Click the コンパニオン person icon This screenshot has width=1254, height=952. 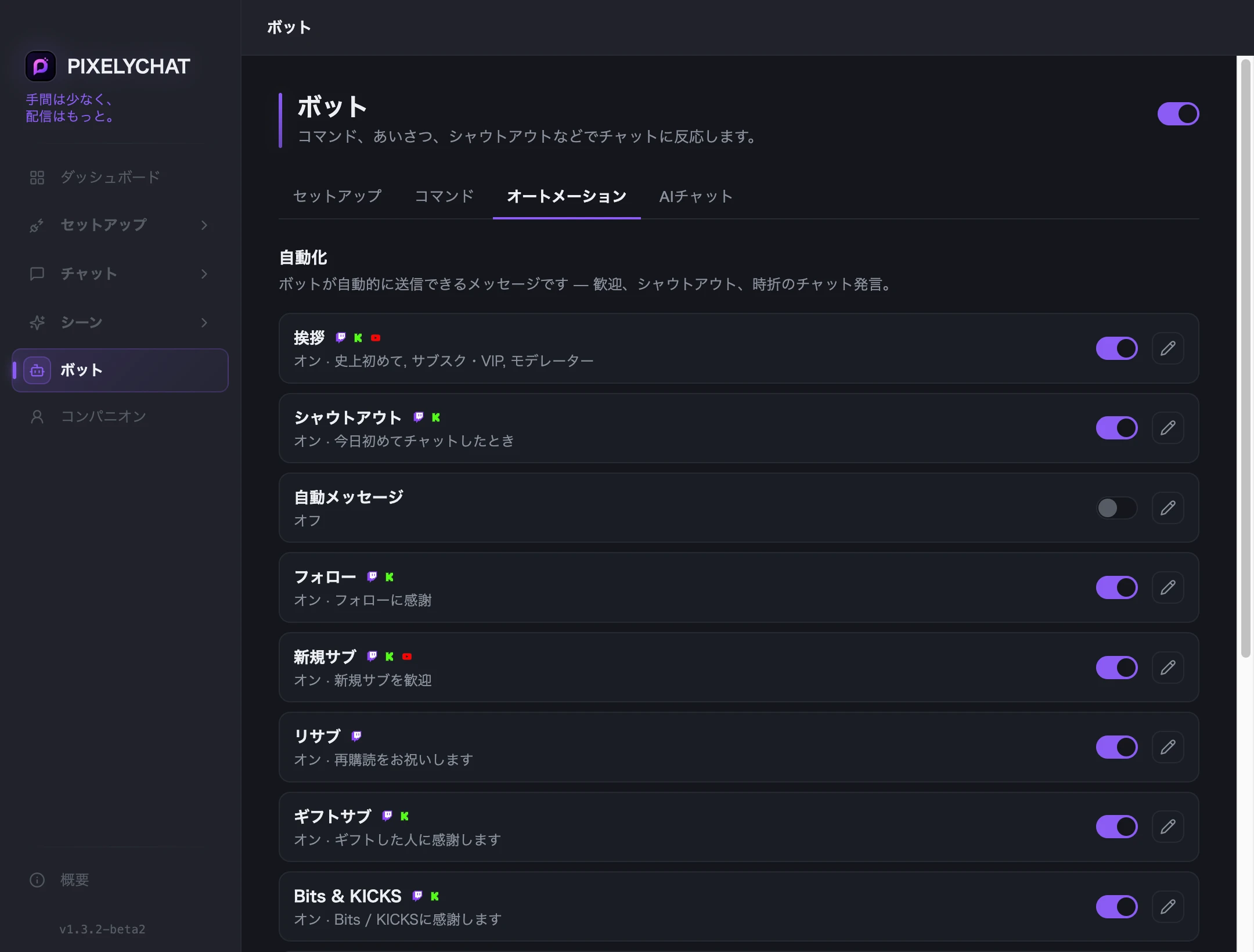coord(37,417)
